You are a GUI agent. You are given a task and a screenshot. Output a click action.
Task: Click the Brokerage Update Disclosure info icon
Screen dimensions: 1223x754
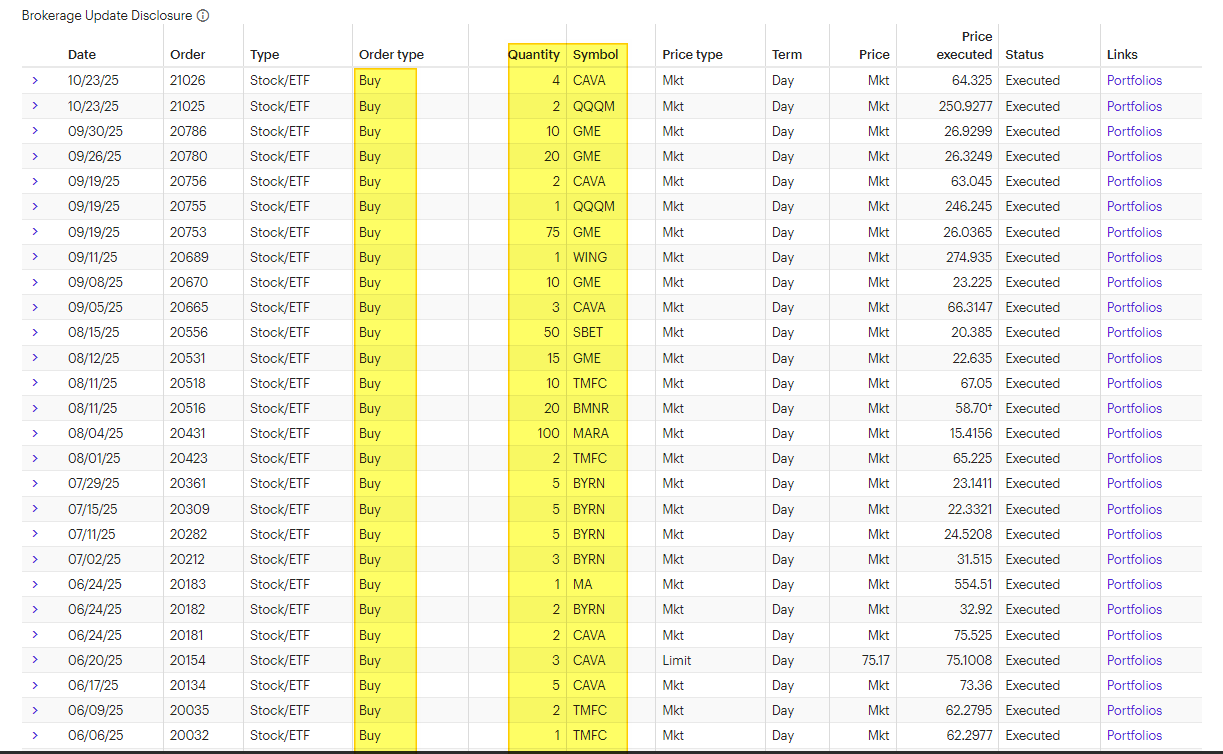click(x=203, y=16)
